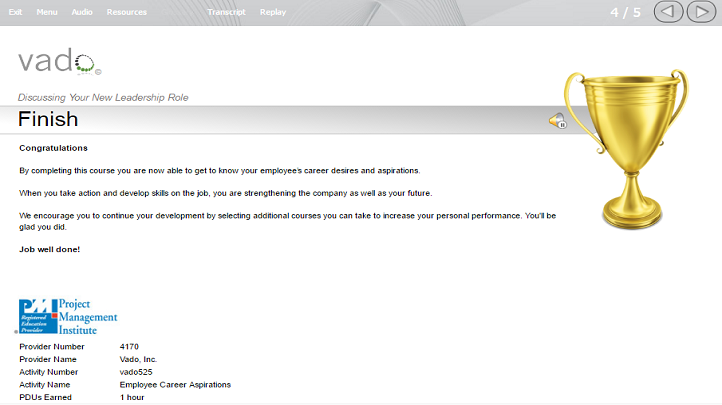The image size is (722, 405).
Task: Open the Menu item in top bar
Action: pos(47,12)
